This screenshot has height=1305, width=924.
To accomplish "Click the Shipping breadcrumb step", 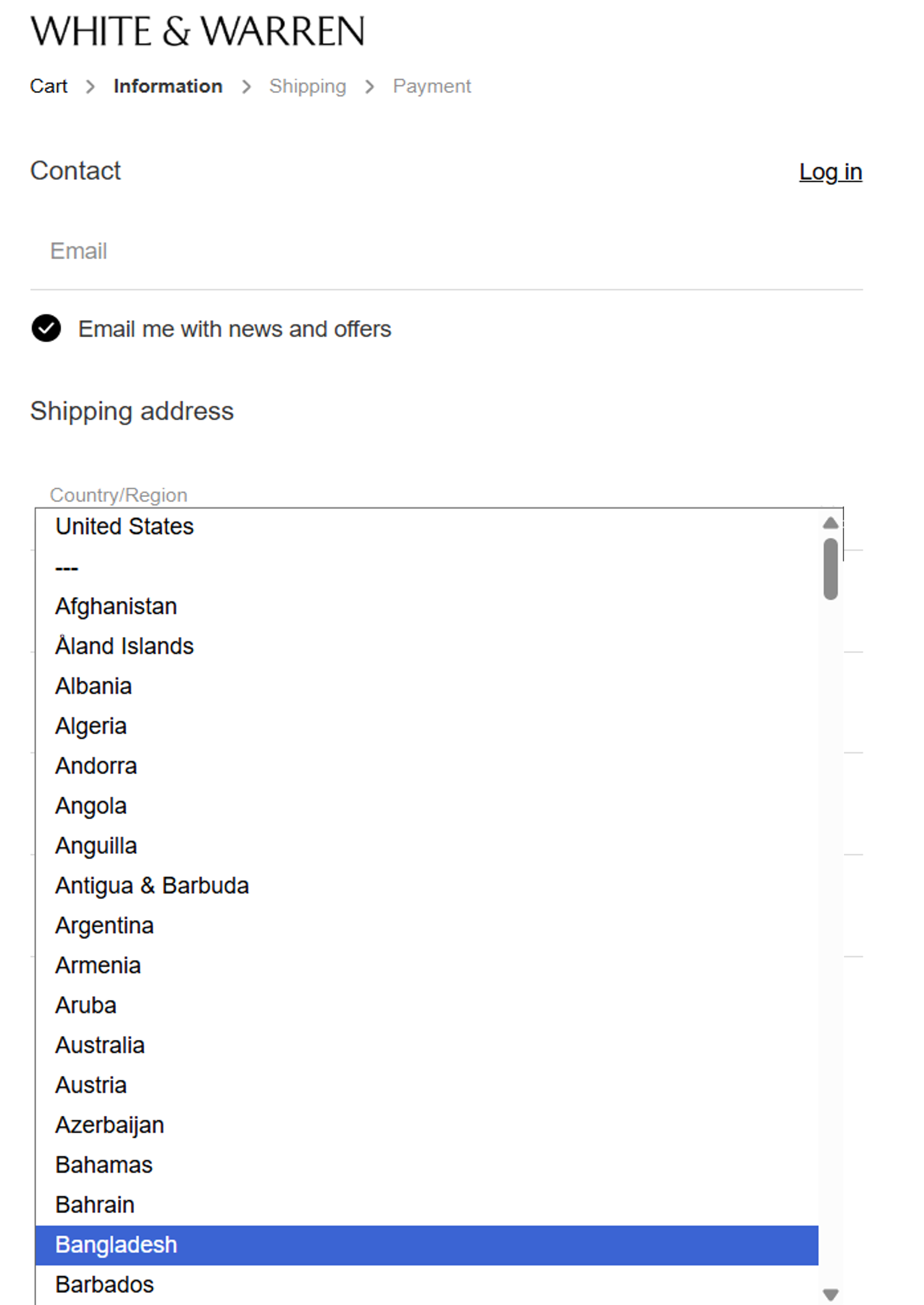I will (x=307, y=87).
